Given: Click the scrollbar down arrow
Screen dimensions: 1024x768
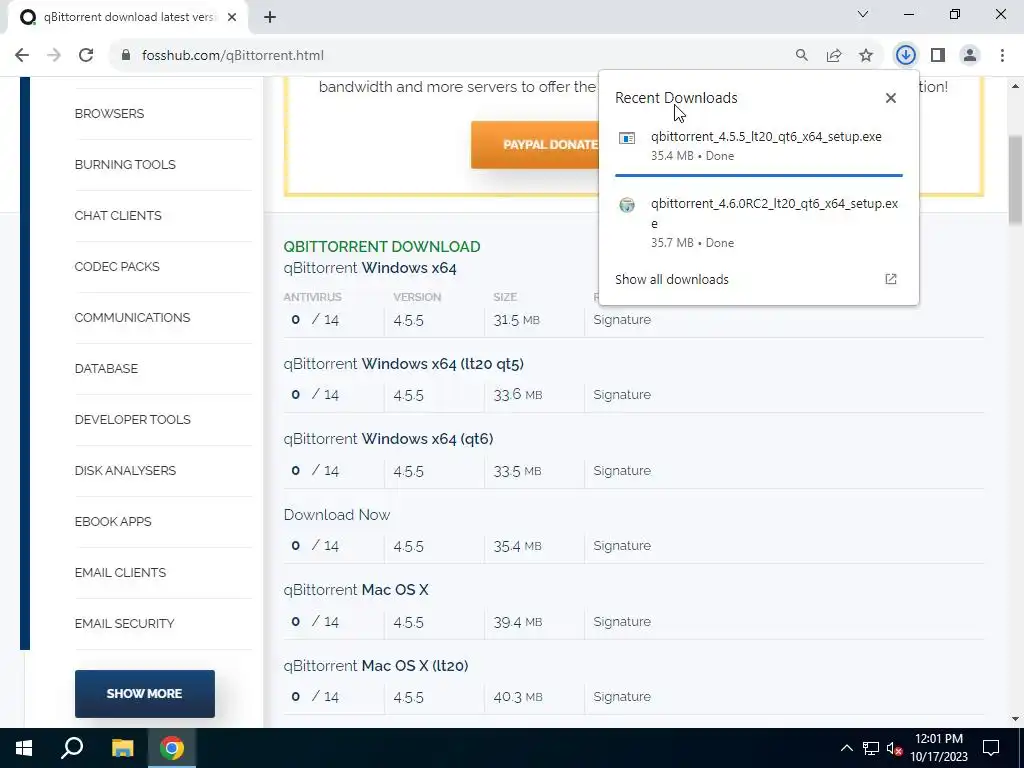Looking at the screenshot, I should 1015,719.
